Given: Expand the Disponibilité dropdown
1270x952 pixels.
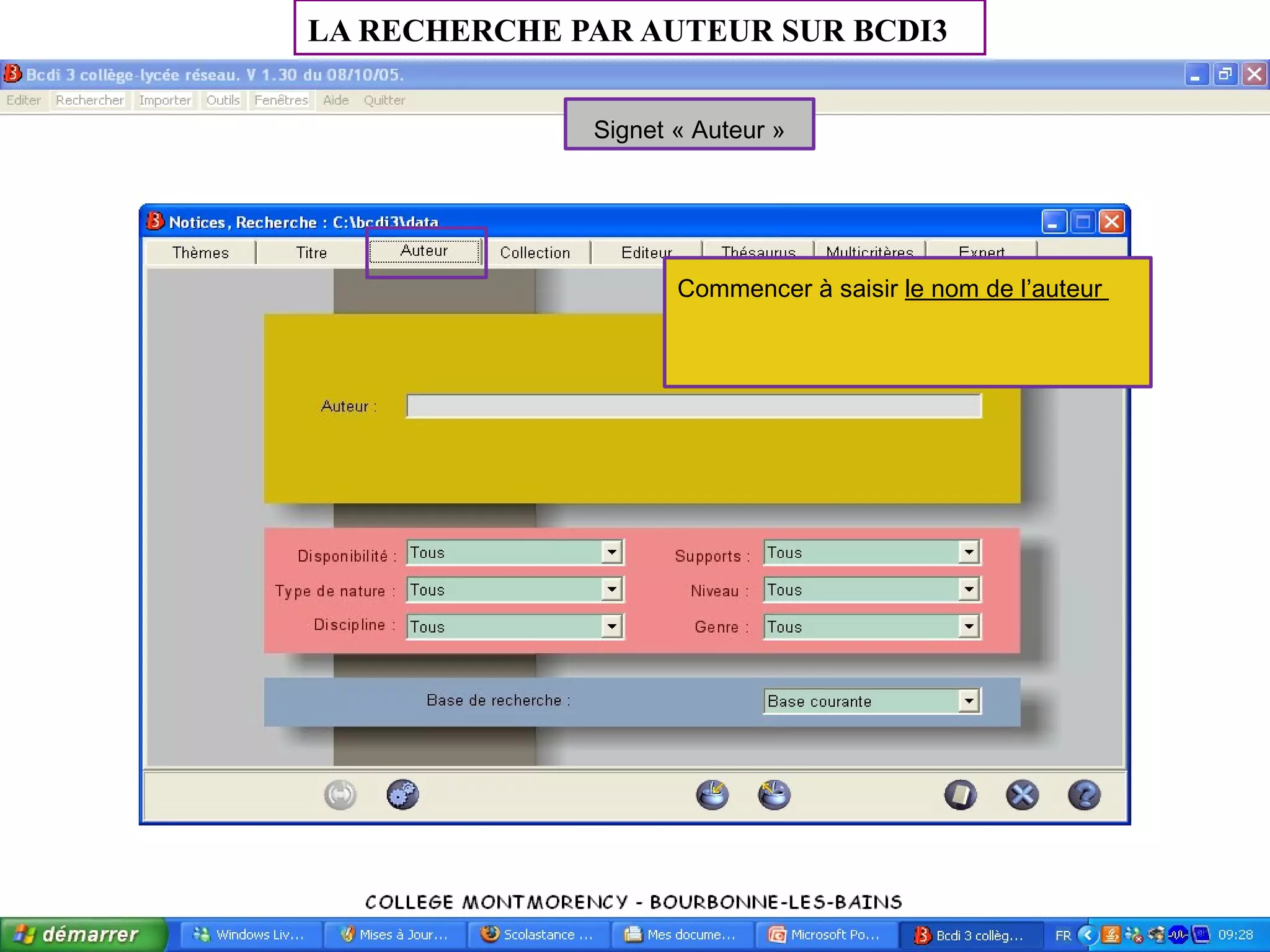Looking at the screenshot, I should click(x=611, y=552).
